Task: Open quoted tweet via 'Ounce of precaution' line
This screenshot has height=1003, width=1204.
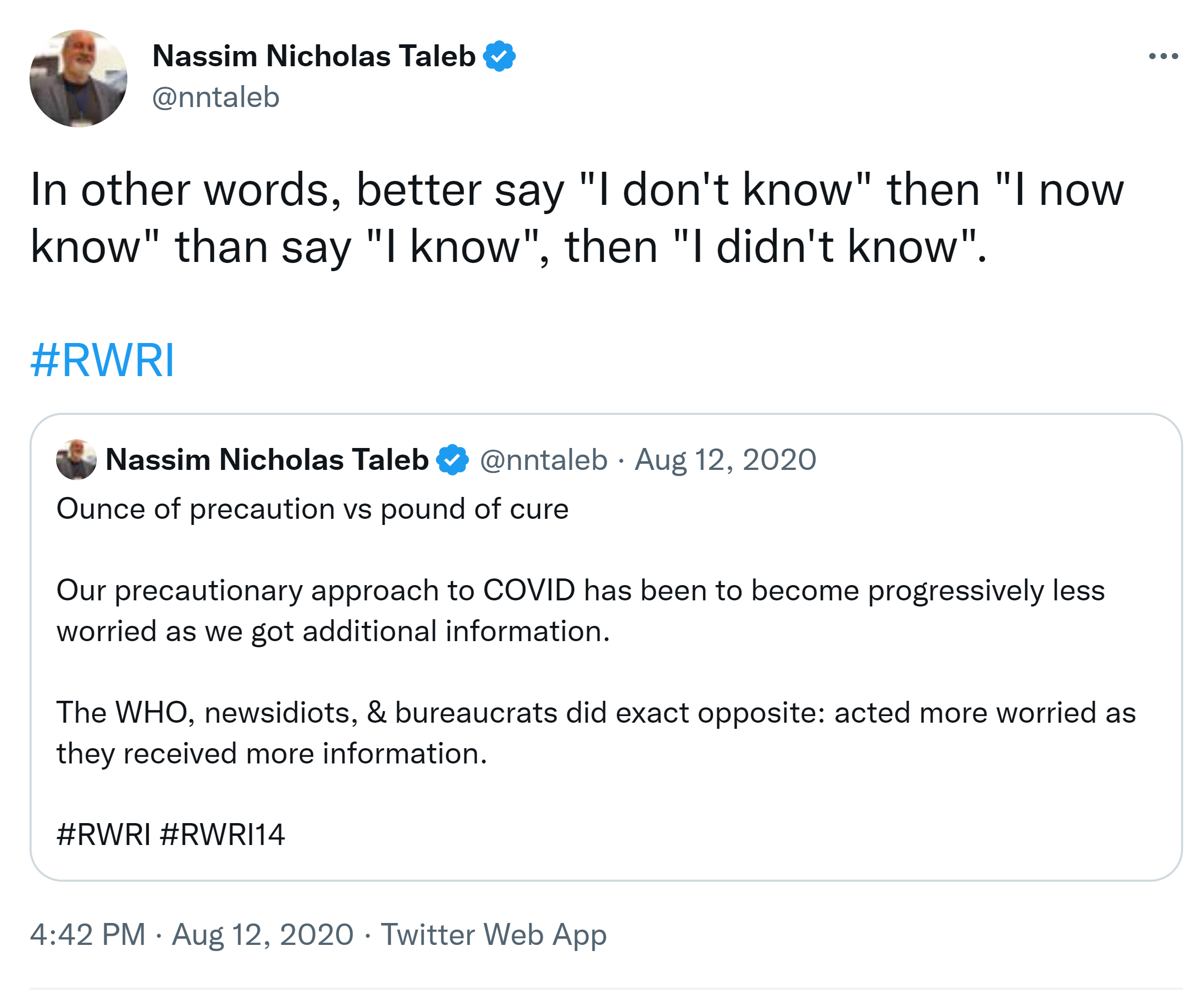Action: [x=312, y=509]
